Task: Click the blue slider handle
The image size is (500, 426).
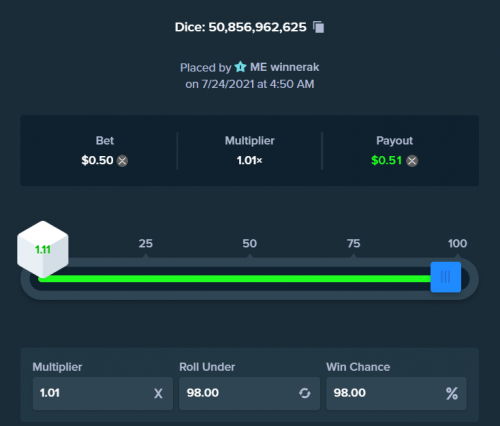Action: [446, 277]
